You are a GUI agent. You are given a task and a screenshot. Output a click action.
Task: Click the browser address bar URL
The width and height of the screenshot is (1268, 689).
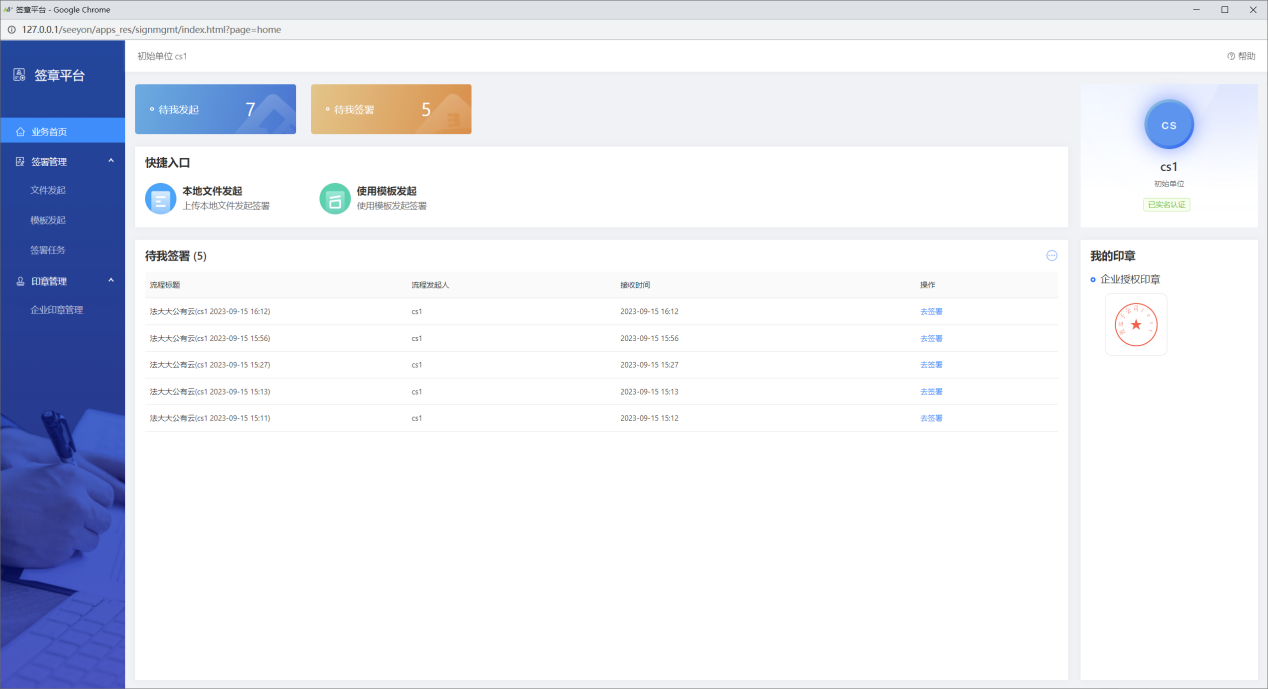(151, 30)
